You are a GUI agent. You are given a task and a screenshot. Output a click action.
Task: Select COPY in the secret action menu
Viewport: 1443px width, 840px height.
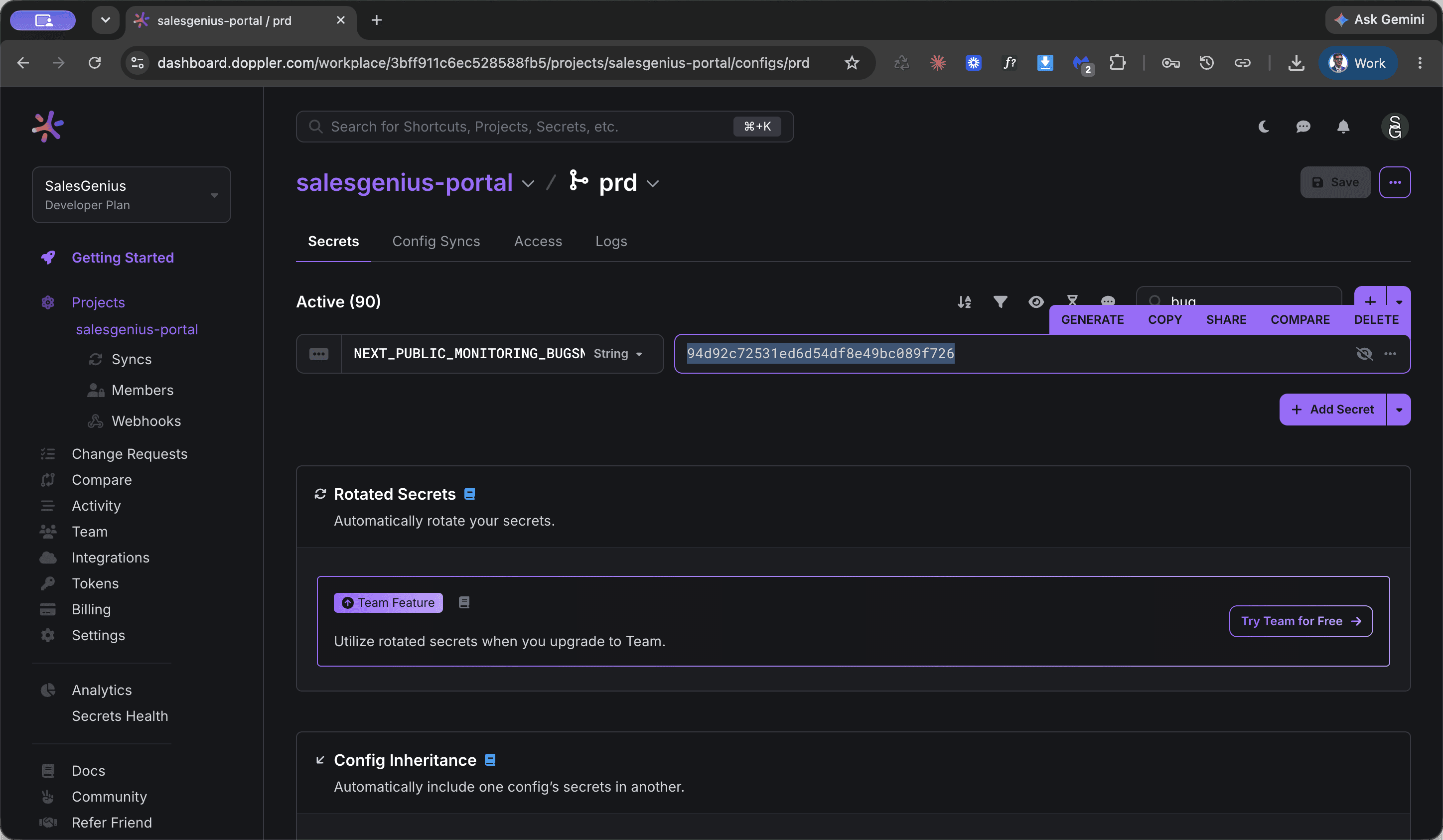pos(1164,319)
